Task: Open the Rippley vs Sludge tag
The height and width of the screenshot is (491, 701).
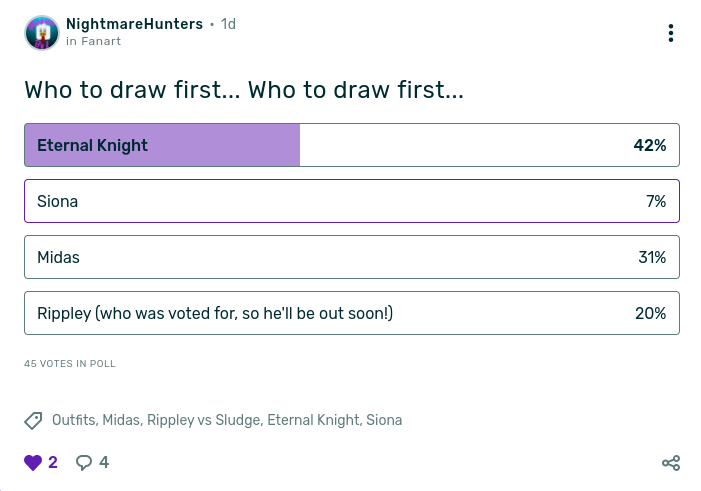Action: [202, 420]
